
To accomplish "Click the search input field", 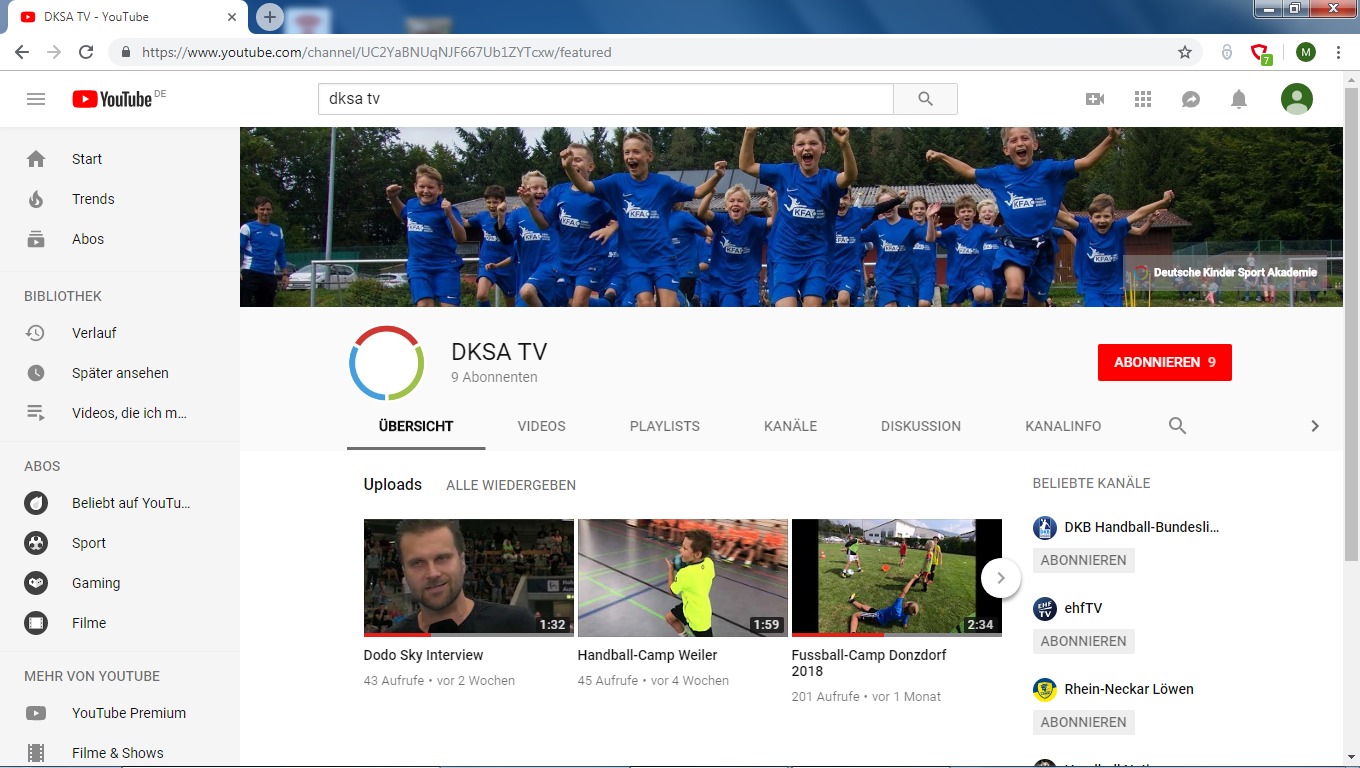I will click(605, 99).
